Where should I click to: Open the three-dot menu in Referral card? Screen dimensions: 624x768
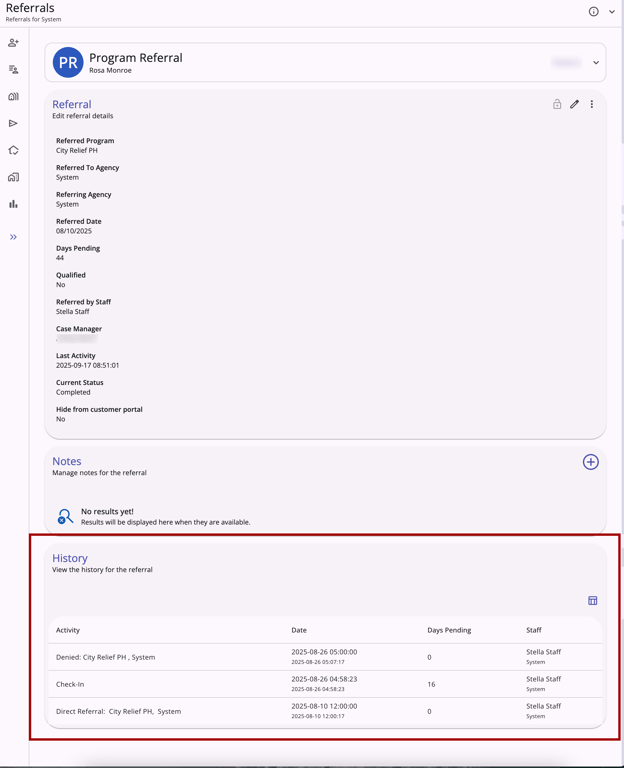(x=592, y=104)
